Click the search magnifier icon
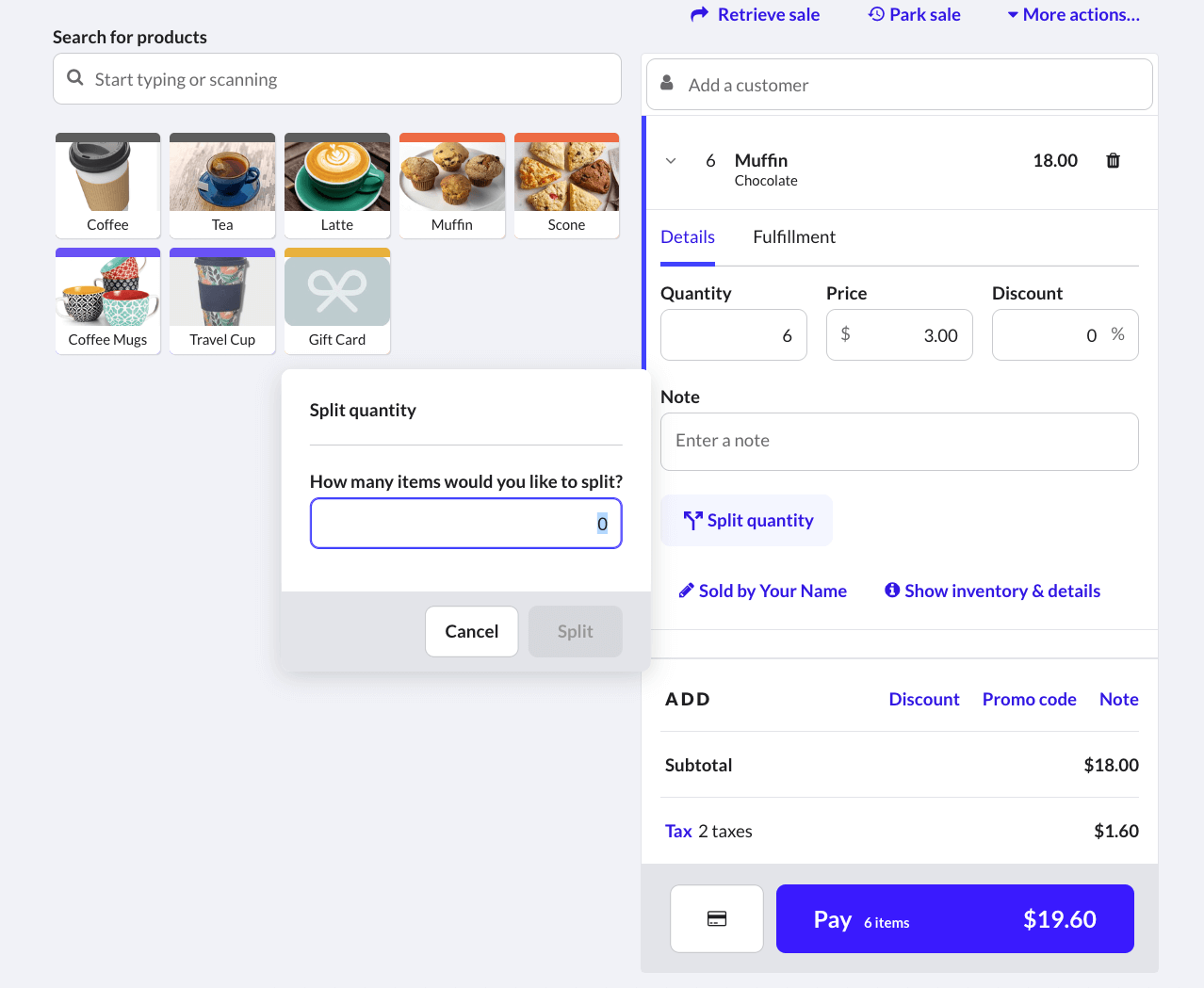This screenshot has height=988, width=1204. [75, 78]
